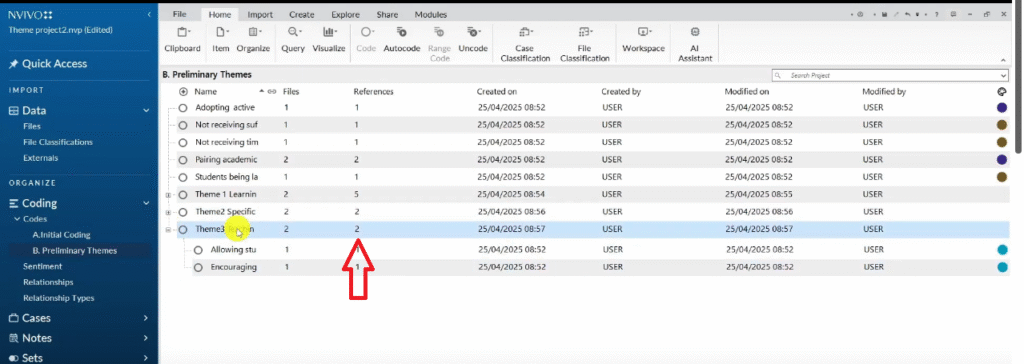Image resolution: width=1024 pixels, height=364 pixels.
Task: Open the File menu
Action: 180,14
